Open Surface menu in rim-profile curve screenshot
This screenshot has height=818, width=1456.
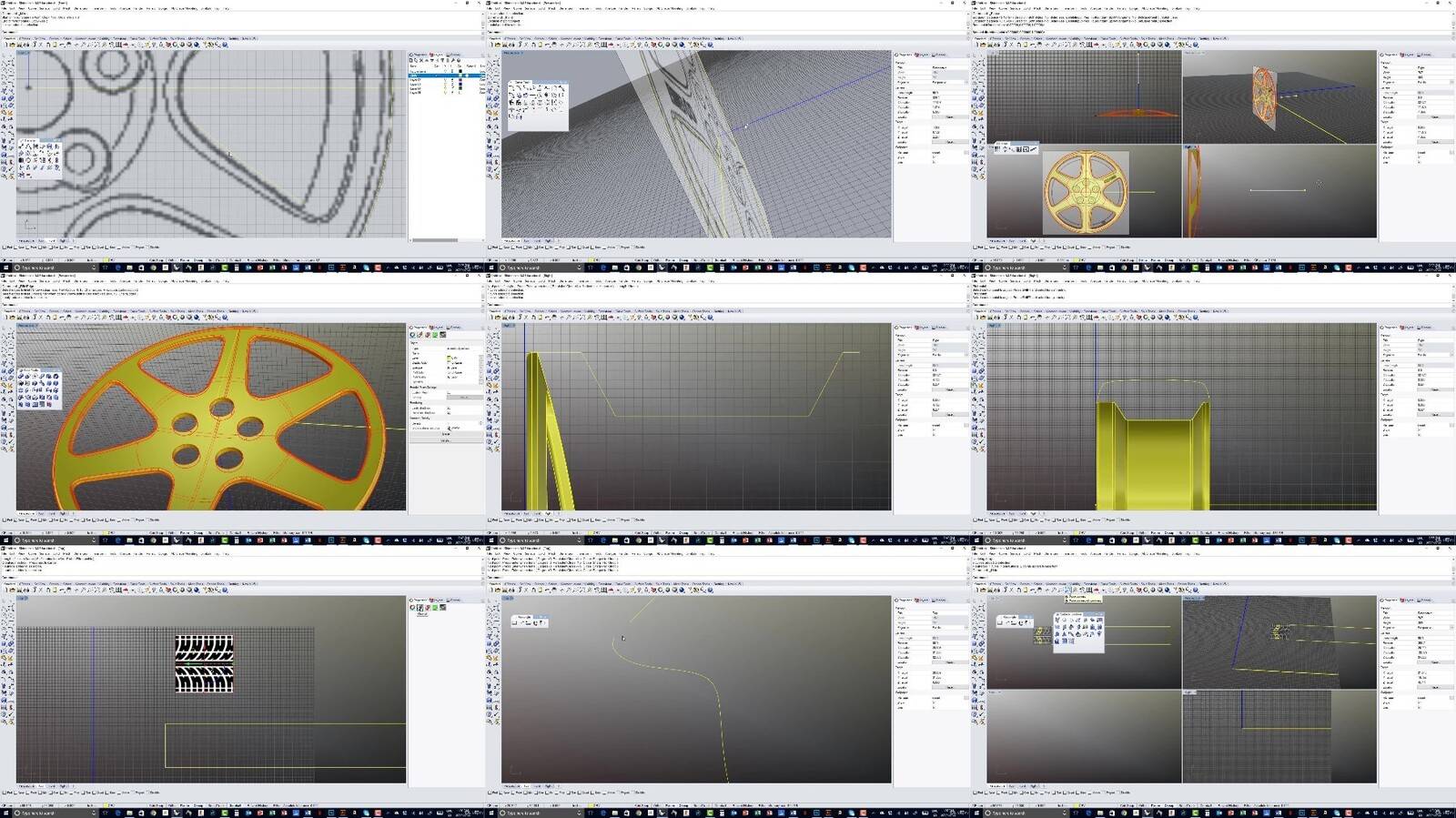click(530, 281)
